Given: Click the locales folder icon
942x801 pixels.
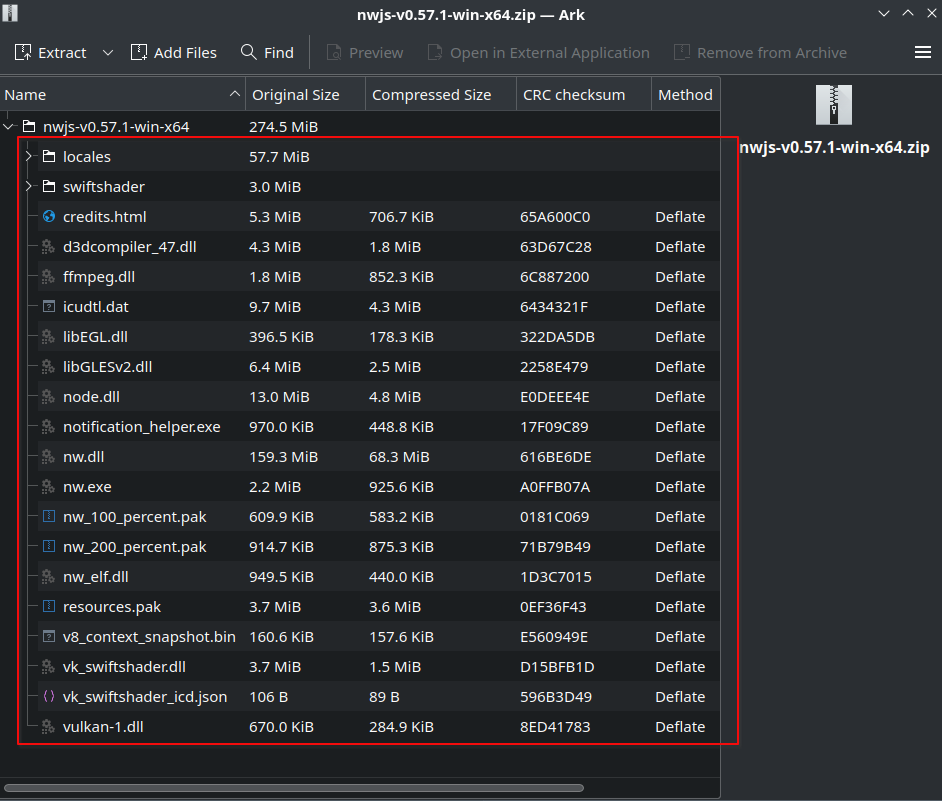Looking at the screenshot, I should (49, 156).
